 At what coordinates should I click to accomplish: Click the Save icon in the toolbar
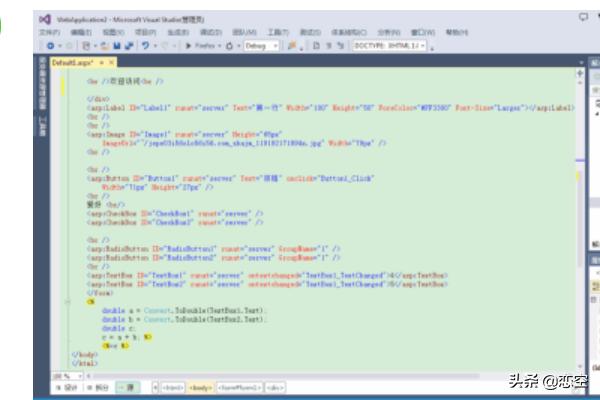tap(118, 46)
